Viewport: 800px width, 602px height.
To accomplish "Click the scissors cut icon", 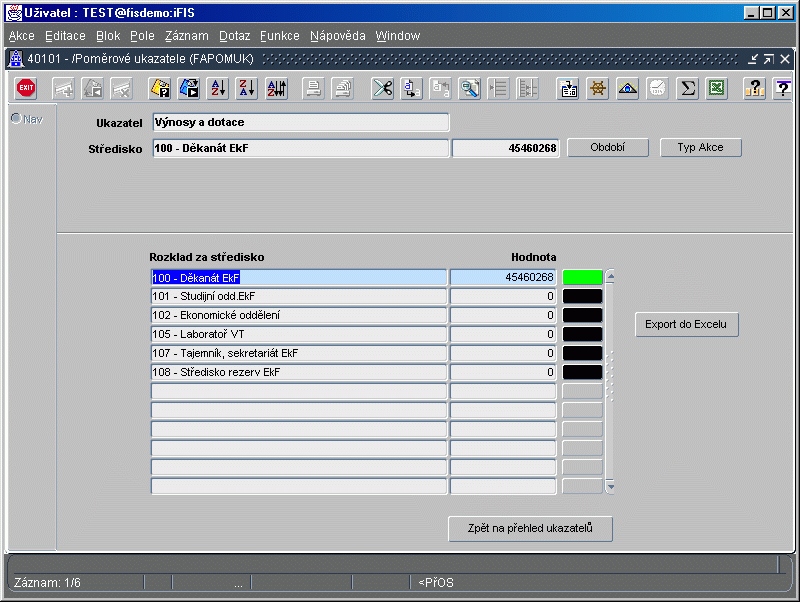I will point(382,89).
